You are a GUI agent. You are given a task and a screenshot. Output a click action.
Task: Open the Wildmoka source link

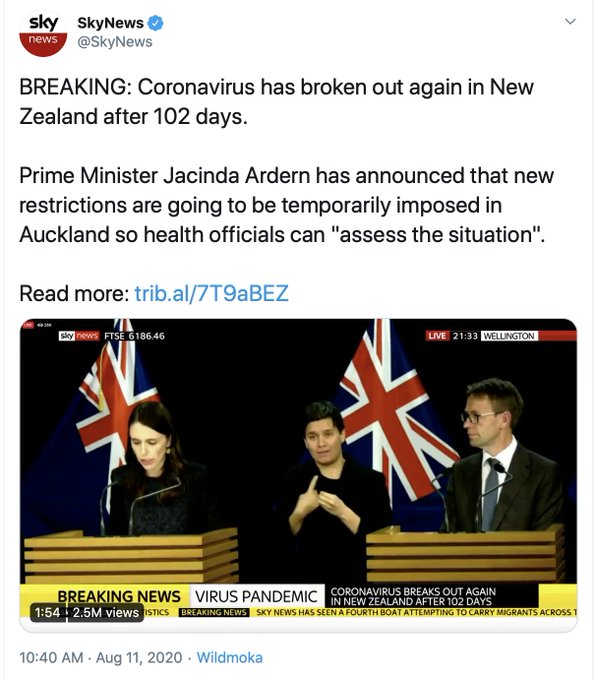(230, 657)
